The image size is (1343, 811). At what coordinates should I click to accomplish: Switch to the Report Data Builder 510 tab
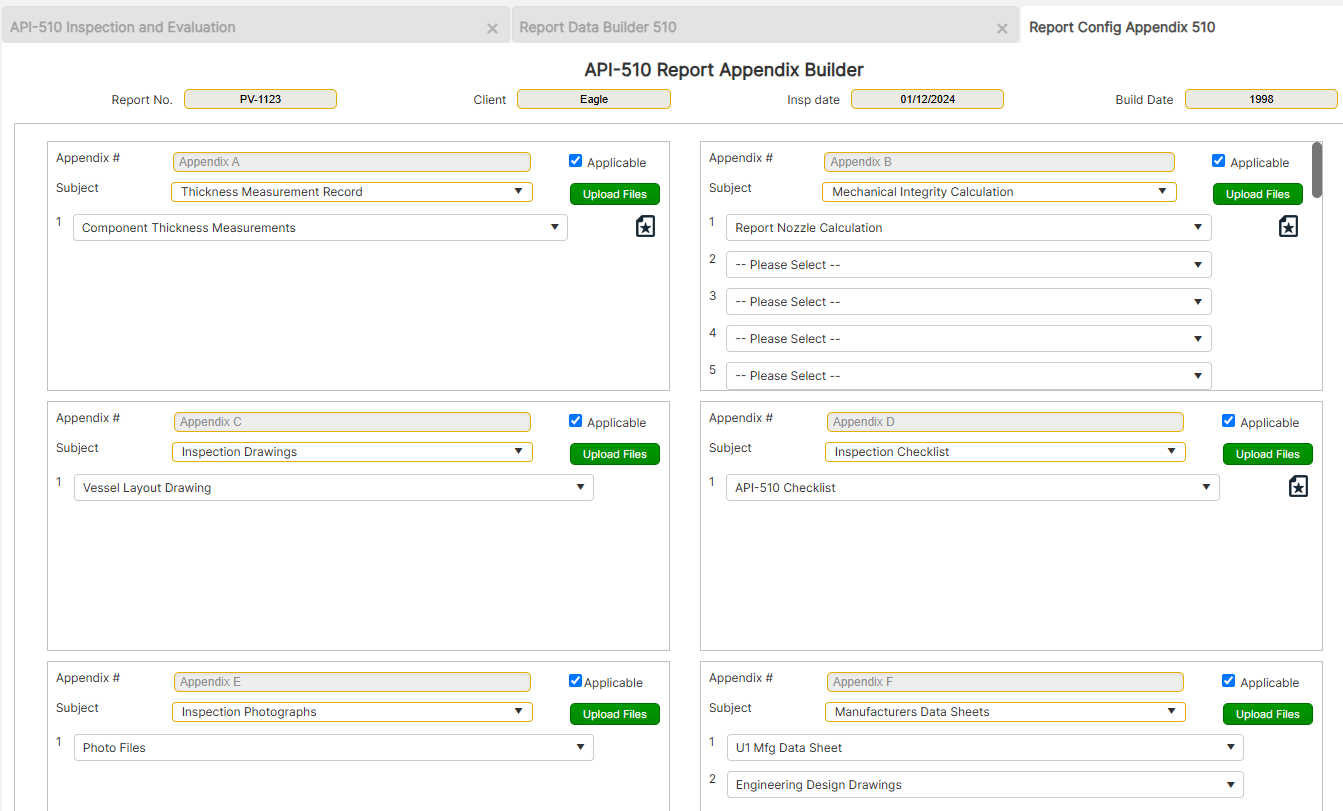click(597, 27)
